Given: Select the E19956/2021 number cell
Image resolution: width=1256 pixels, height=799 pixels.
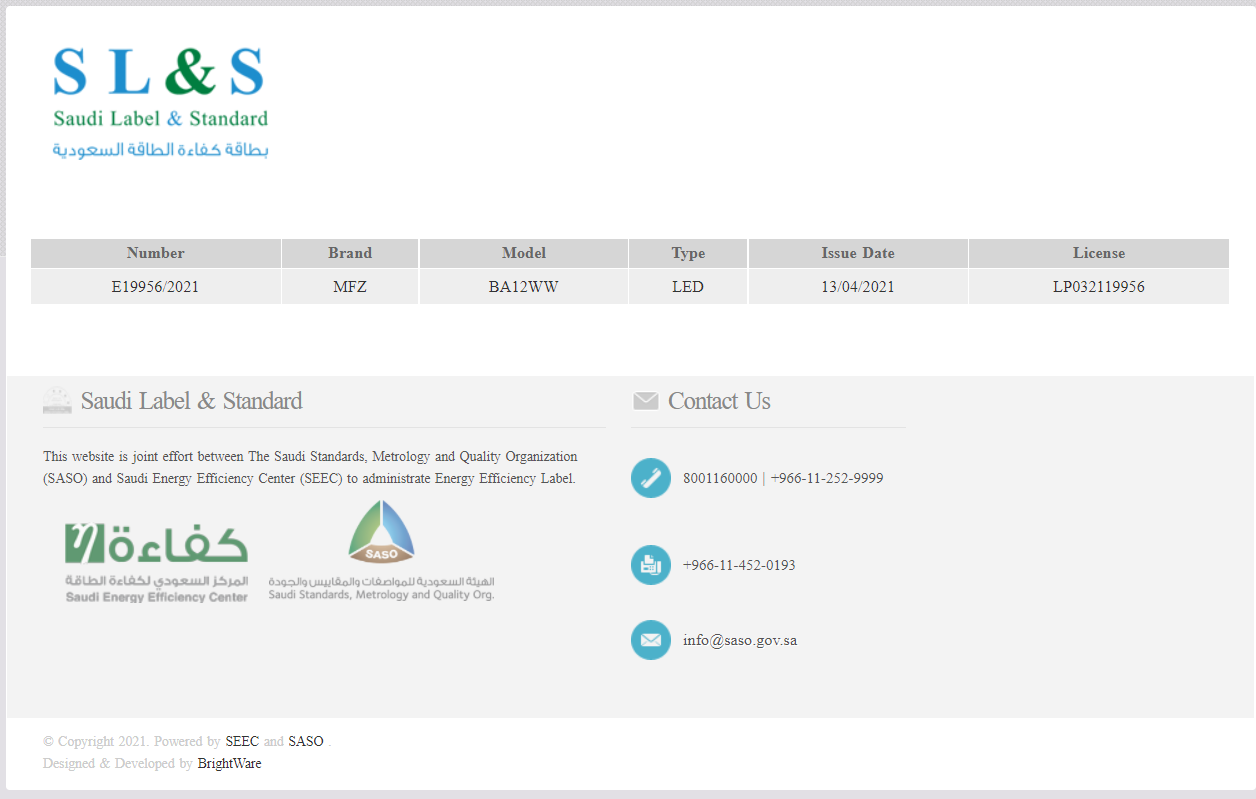Looking at the screenshot, I should pos(156,287).
